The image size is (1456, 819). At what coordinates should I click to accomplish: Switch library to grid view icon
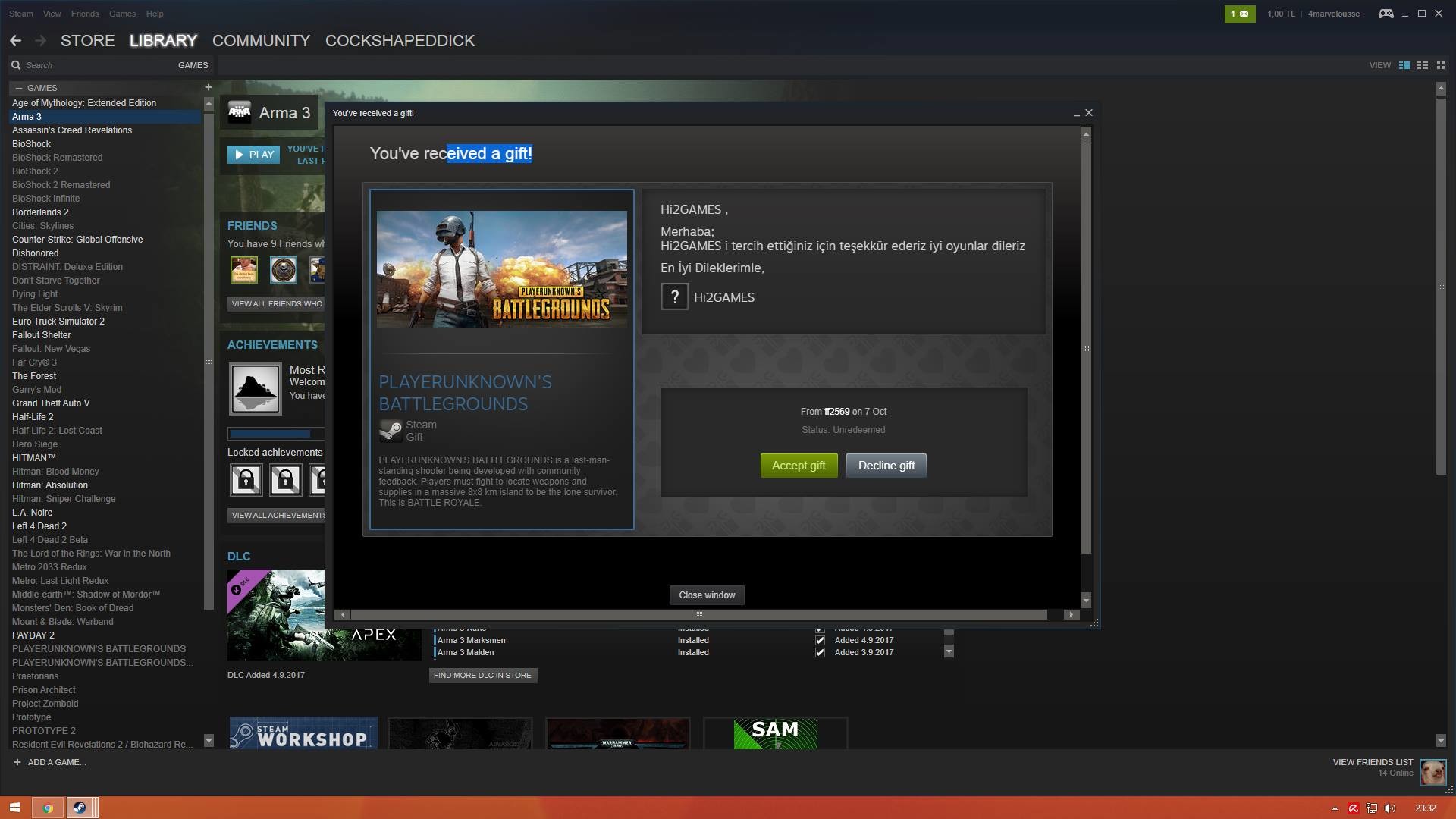pos(1441,65)
